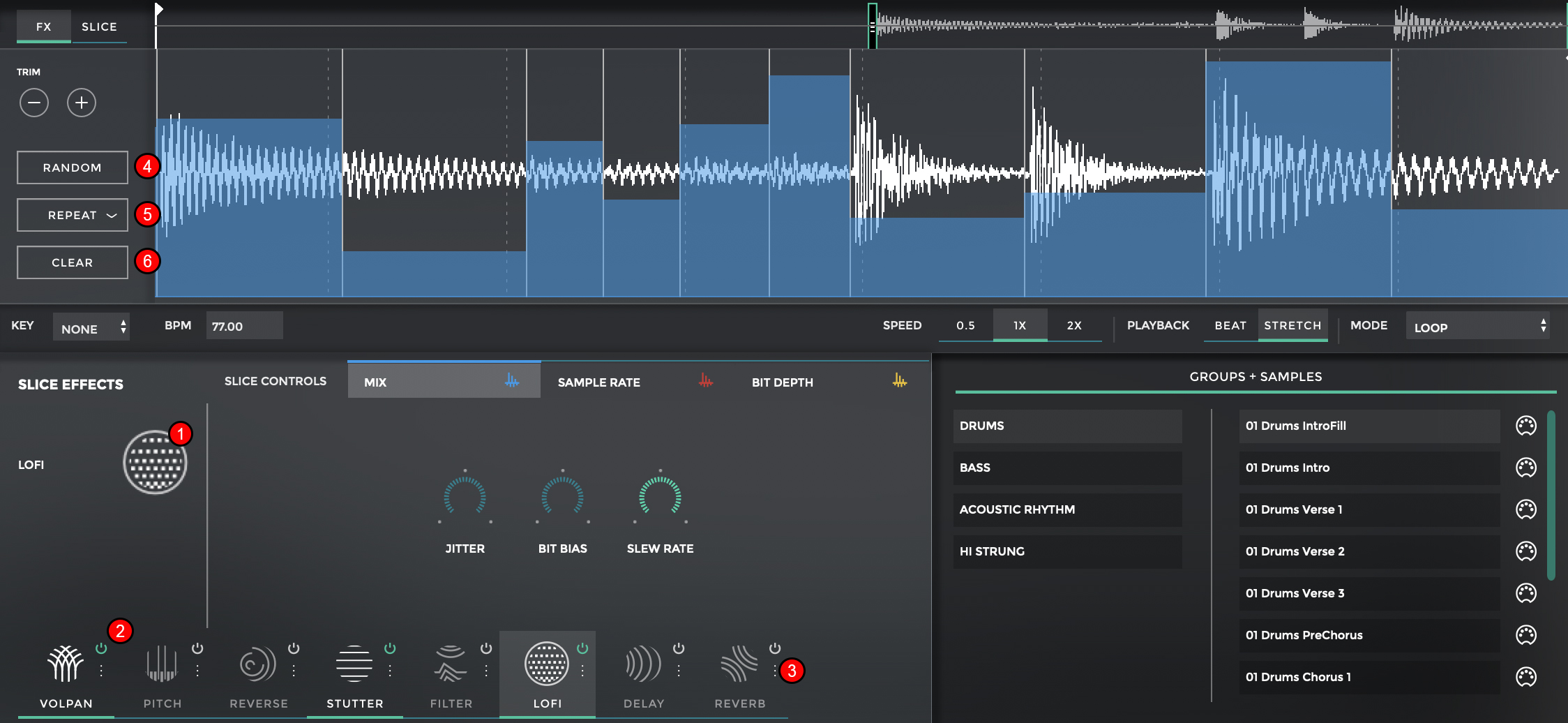Screen dimensions: 1568x723
Task: Select the REVERSE effect icon
Action: click(258, 663)
